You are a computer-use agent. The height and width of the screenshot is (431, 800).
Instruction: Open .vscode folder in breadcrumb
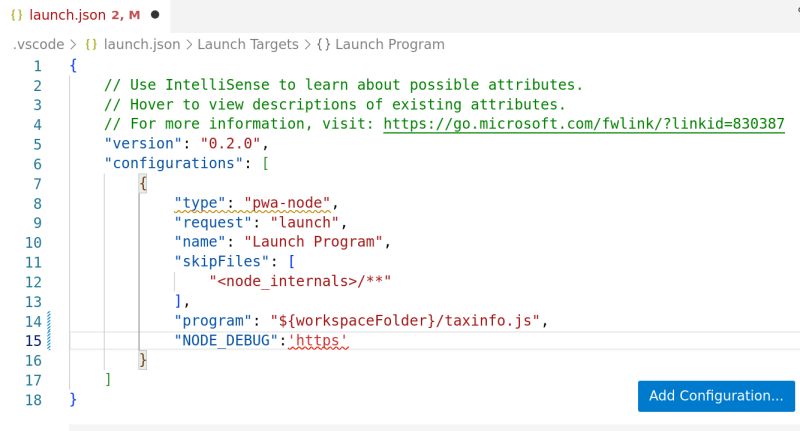(x=38, y=44)
